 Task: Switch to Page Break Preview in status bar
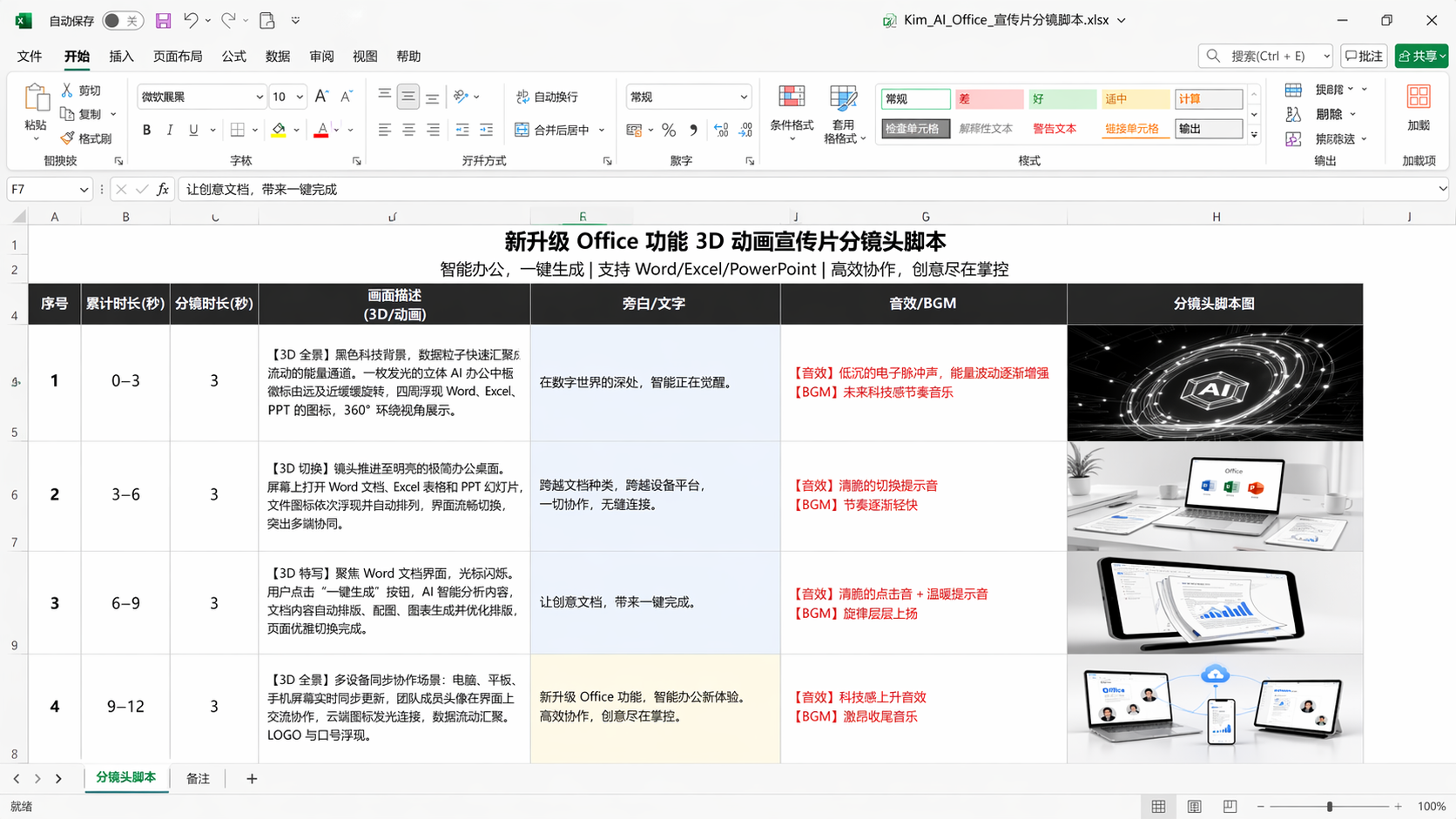(1230, 807)
